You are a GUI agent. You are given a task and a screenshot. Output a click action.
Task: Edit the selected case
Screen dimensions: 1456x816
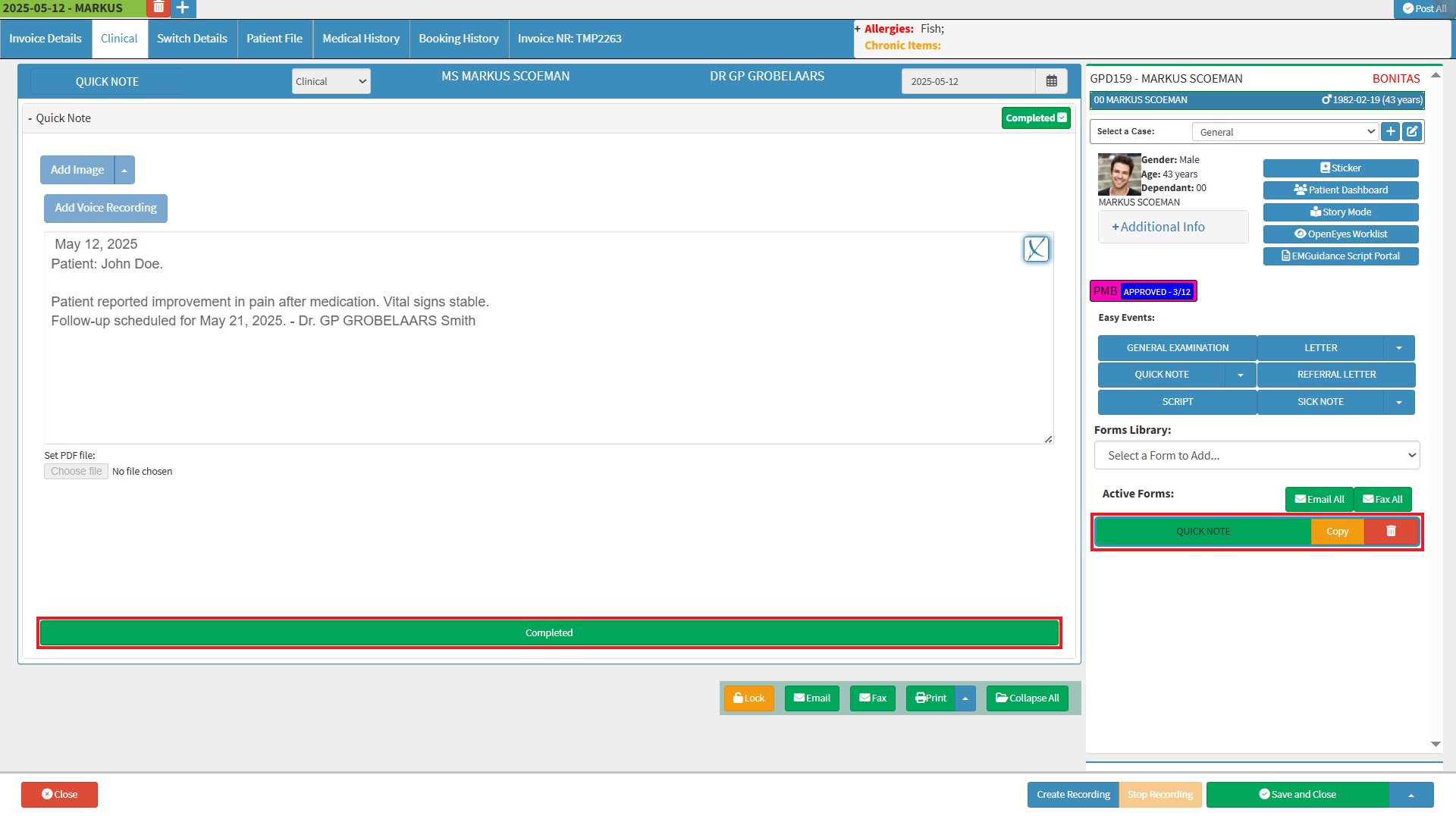tap(1411, 131)
